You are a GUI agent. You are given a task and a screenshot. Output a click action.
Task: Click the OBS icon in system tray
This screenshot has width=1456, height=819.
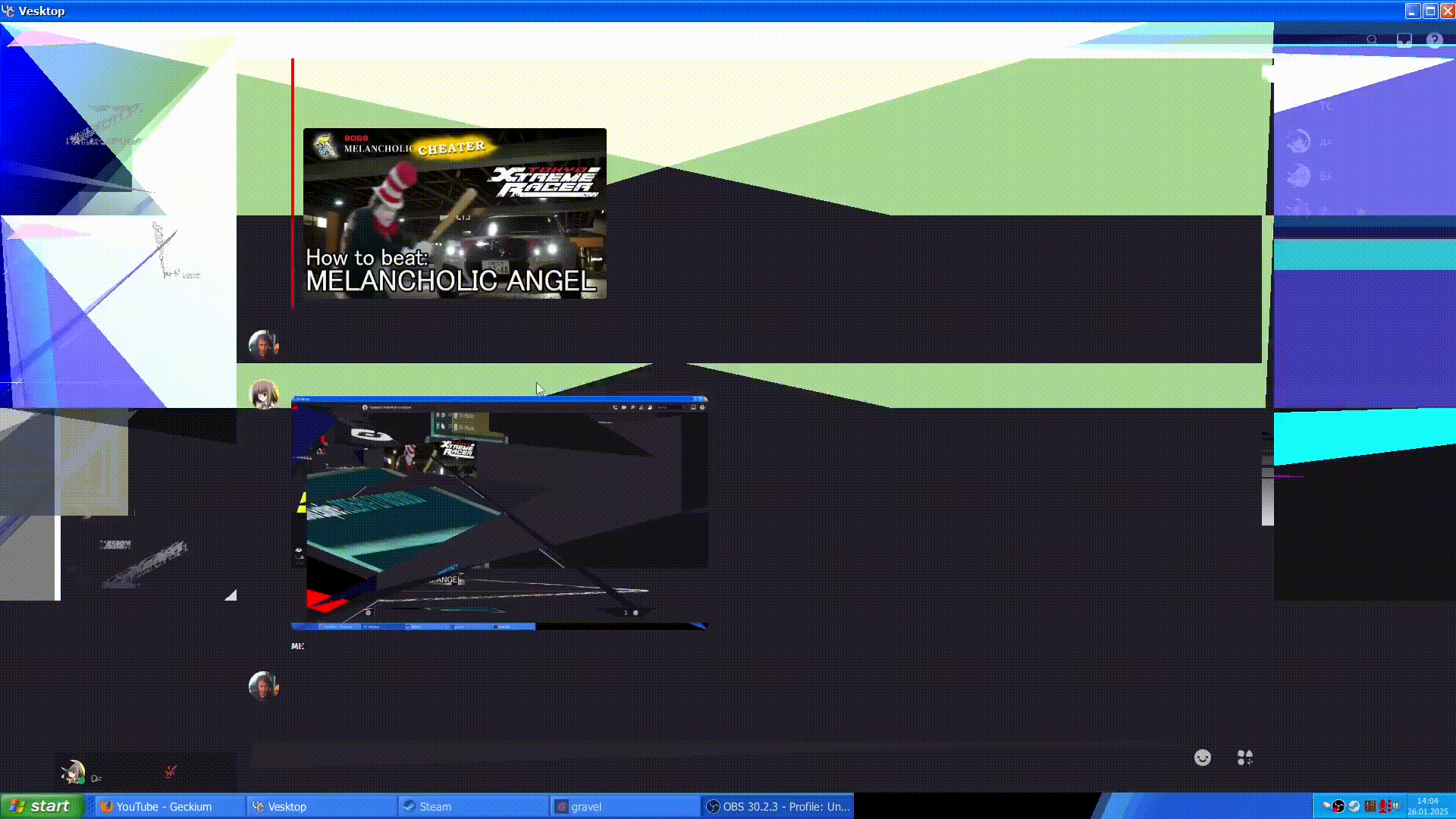click(x=1338, y=806)
